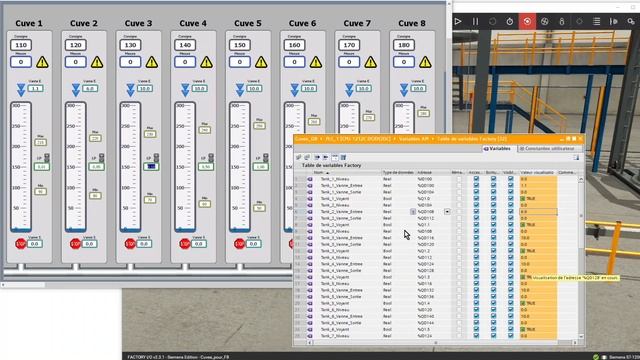Viewport: 640px width, 360px height.
Task: Click the Consigne field showing 110 in Cuve 1
Action: click(x=21, y=45)
